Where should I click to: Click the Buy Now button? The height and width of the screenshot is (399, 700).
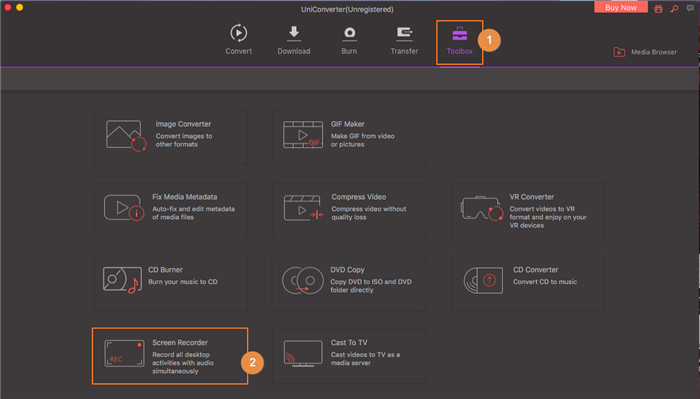(x=621, y=7)
